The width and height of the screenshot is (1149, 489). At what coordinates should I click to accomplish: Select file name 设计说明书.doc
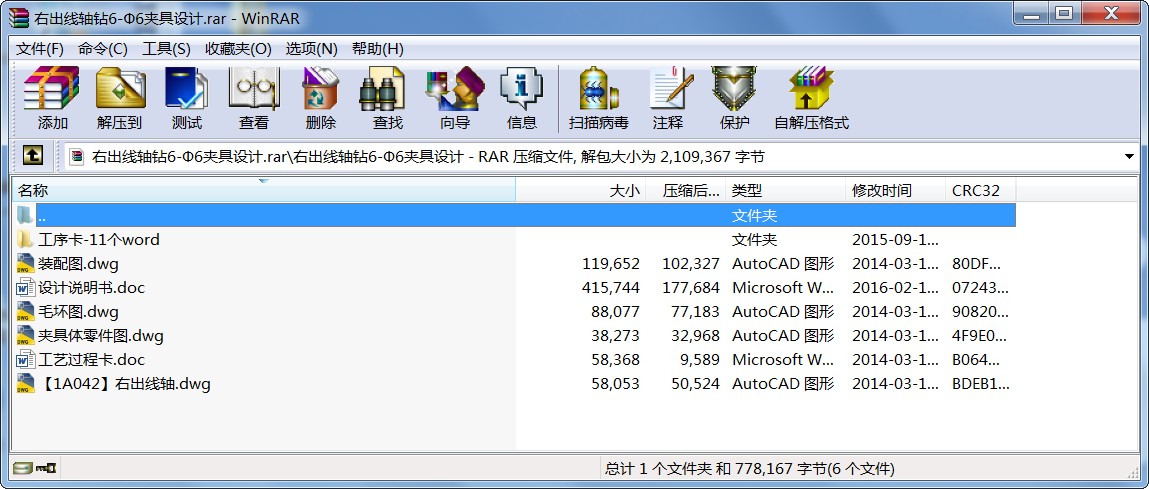[92, 287]
